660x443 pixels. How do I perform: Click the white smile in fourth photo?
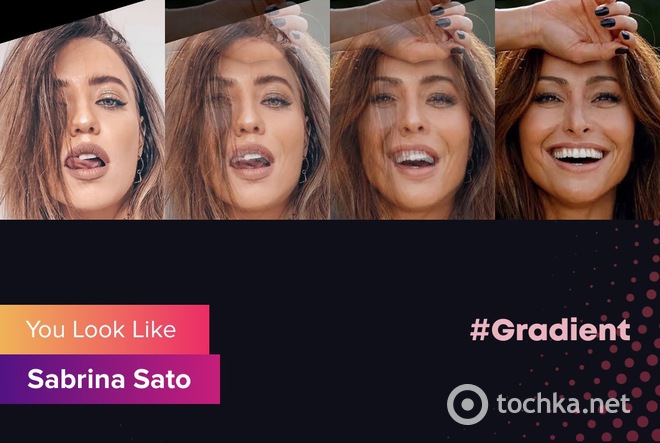coord(579,154)
